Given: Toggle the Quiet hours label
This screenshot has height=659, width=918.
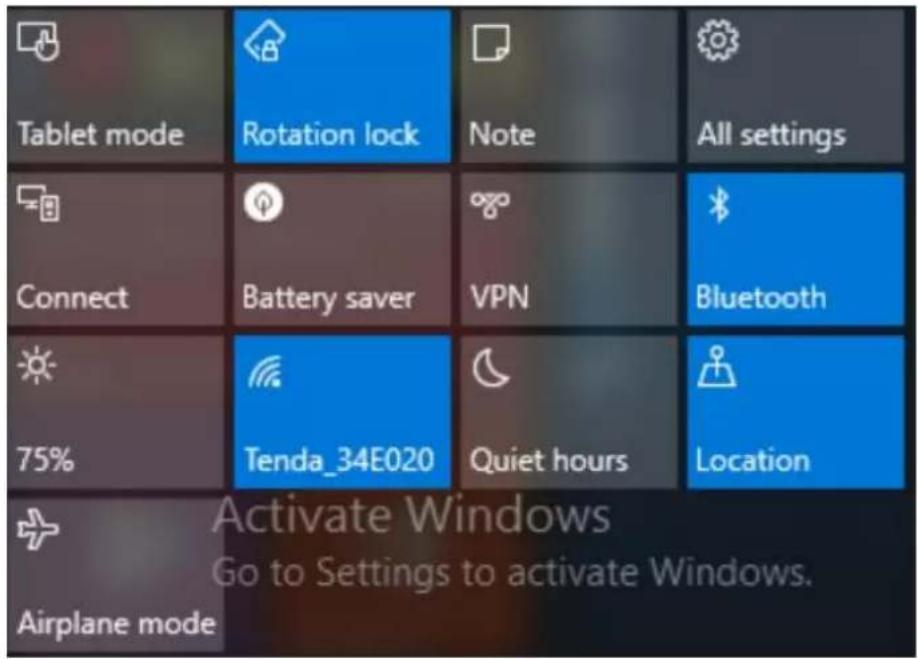Looking at the screenshot, I should (549, 461).
